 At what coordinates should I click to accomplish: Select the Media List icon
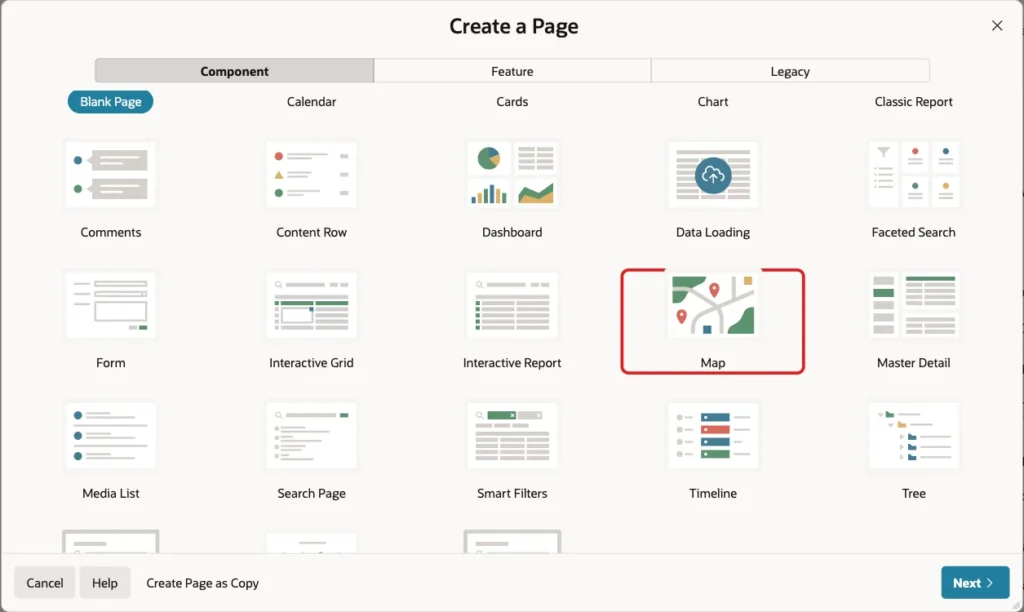point(110,436)
